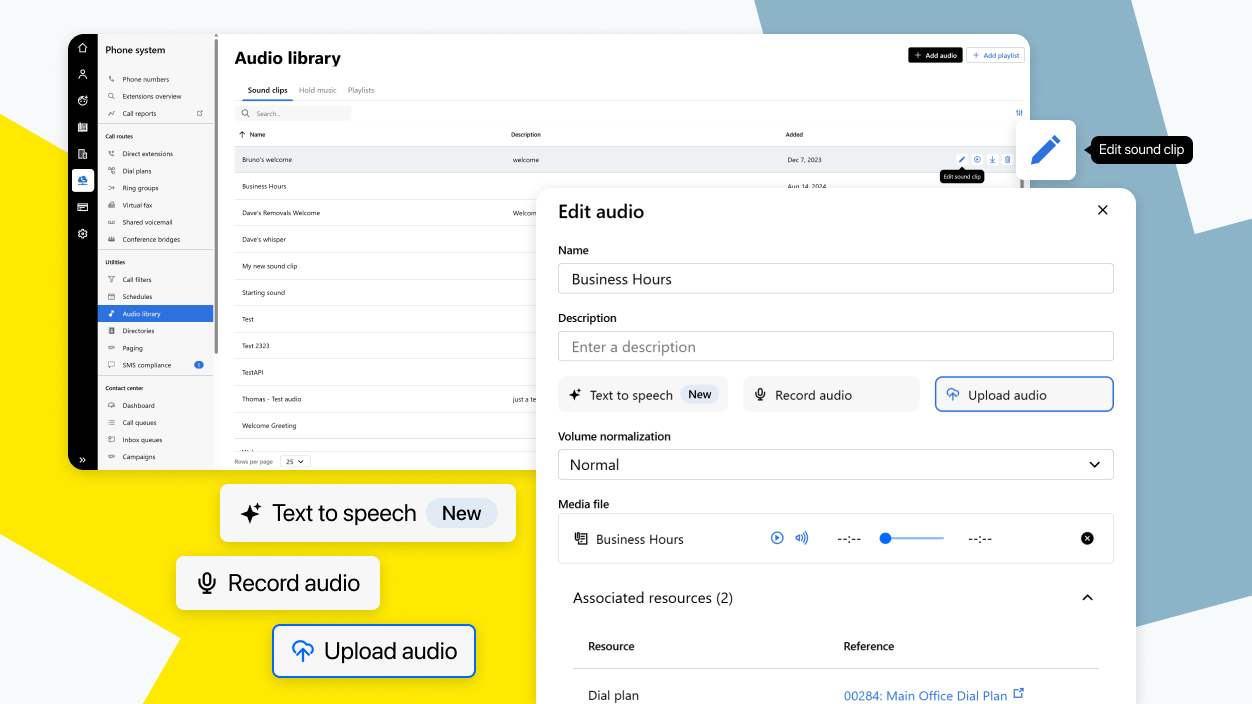Collapse the Associated resources section
1252x704 pixels.
coord(1087,598)
